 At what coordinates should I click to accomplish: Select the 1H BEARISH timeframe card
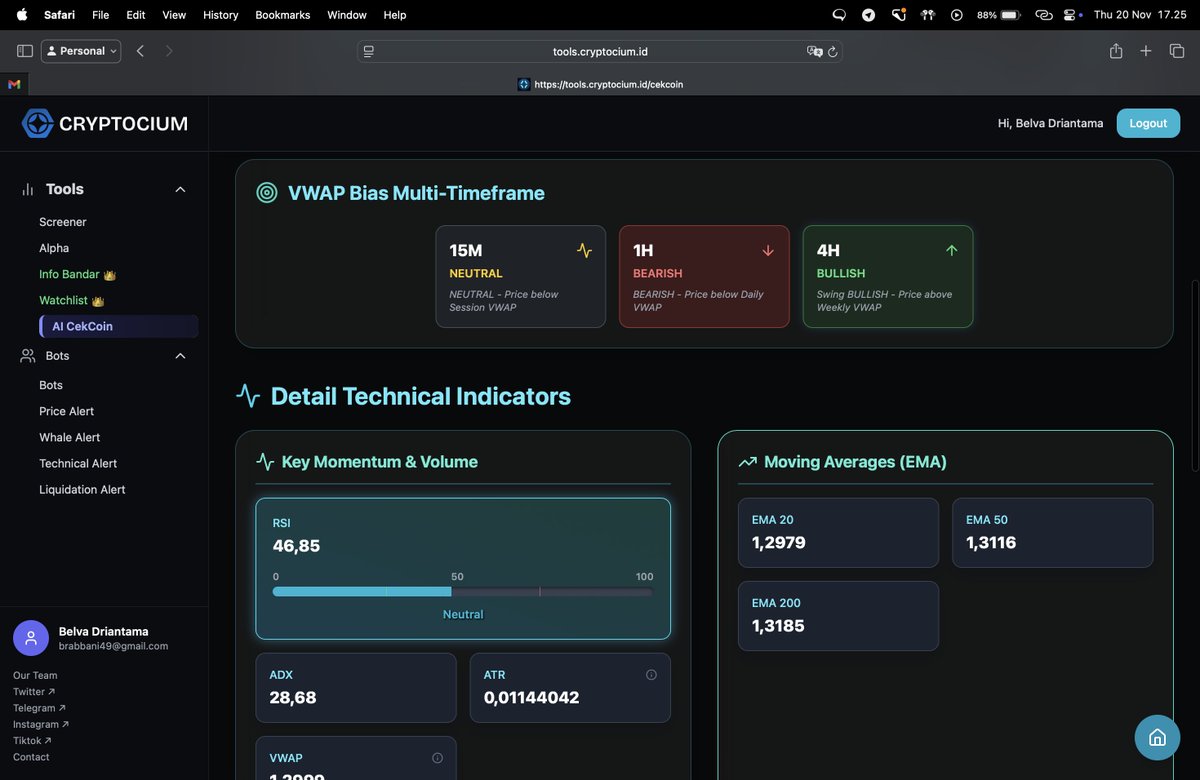704,277
